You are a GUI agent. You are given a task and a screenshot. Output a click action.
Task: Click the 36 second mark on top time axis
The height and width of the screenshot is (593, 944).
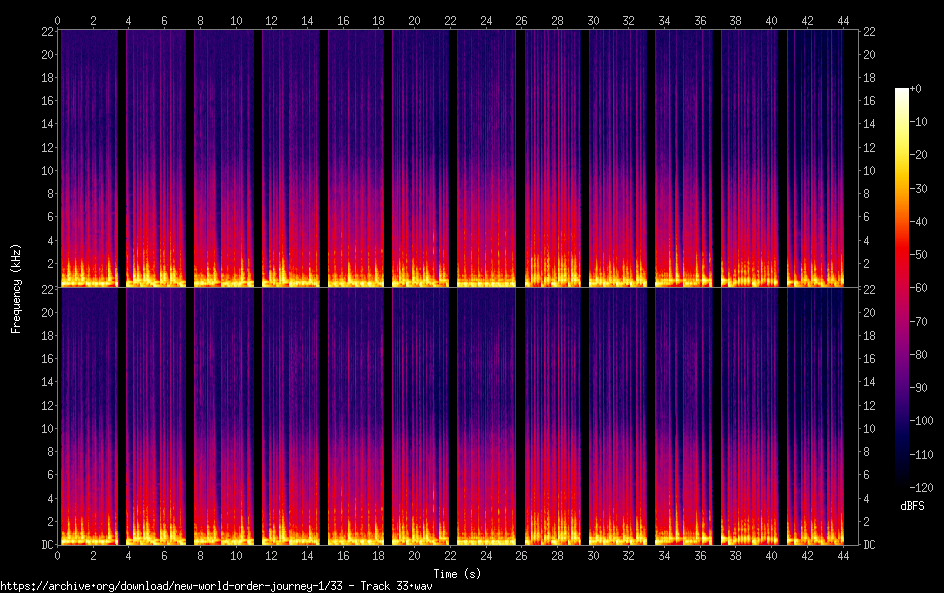(x=700, y=20)
